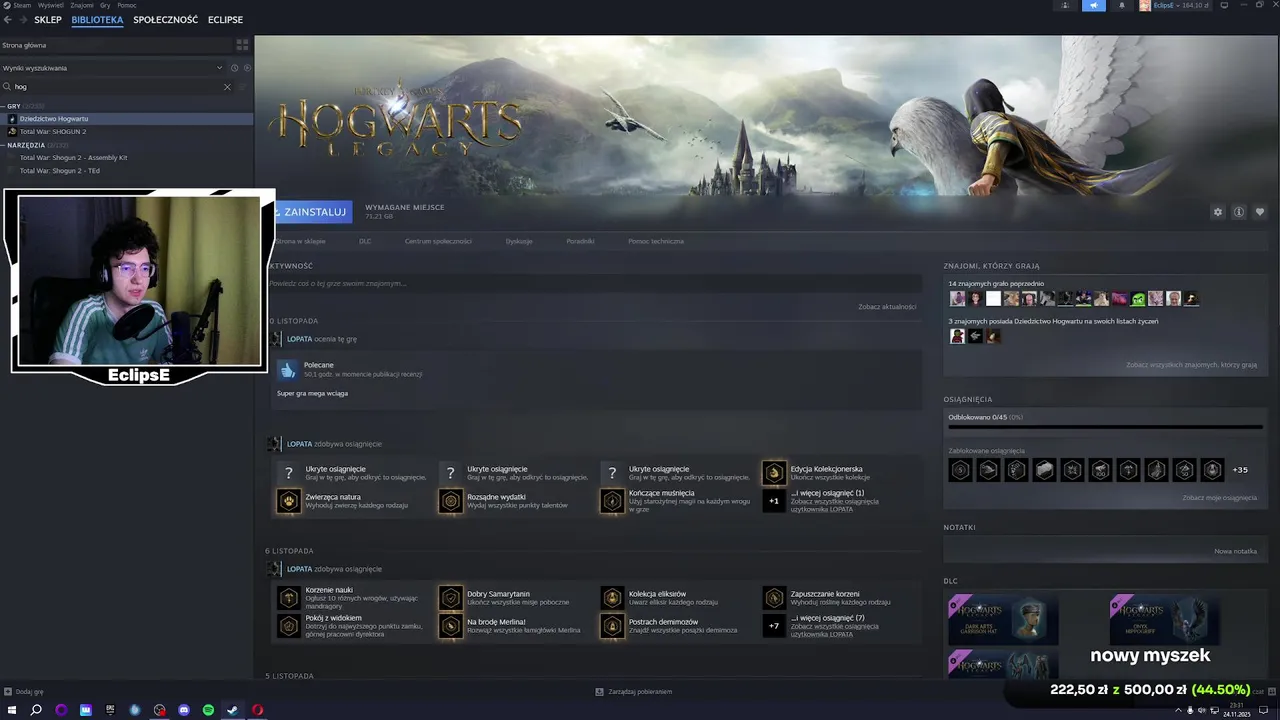Click the recent activity clock filter icon

click(x=234, y=68)
